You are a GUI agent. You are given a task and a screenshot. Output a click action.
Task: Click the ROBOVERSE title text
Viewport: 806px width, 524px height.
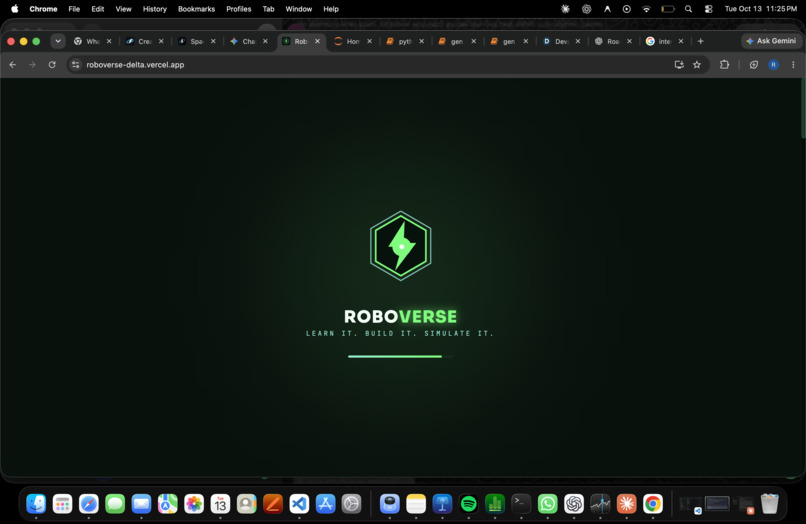(400, 316)
